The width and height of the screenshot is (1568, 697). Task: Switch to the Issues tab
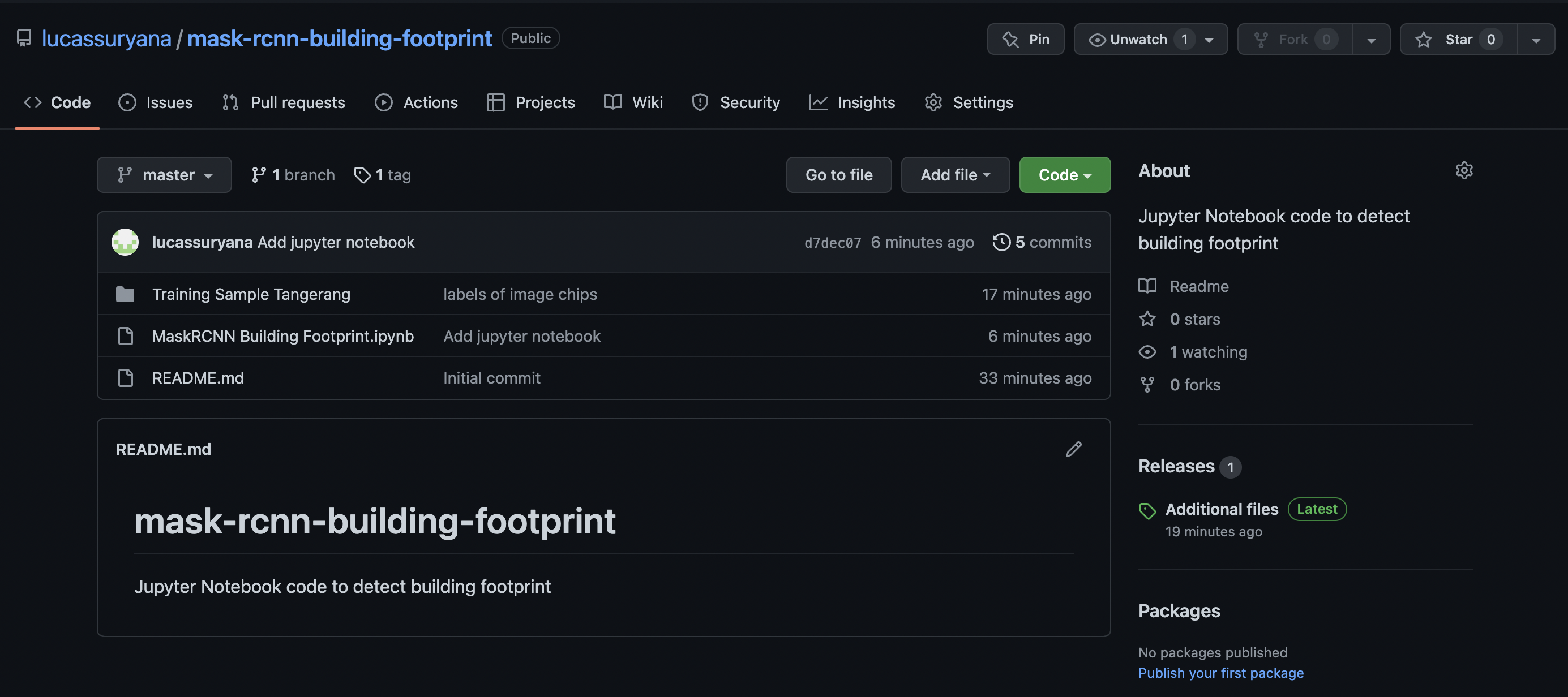click(x=155, y=102)
